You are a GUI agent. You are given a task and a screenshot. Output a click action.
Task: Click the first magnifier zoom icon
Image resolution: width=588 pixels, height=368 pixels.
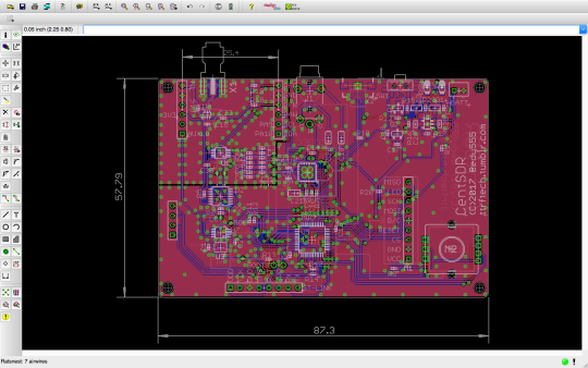click(124, 6)
